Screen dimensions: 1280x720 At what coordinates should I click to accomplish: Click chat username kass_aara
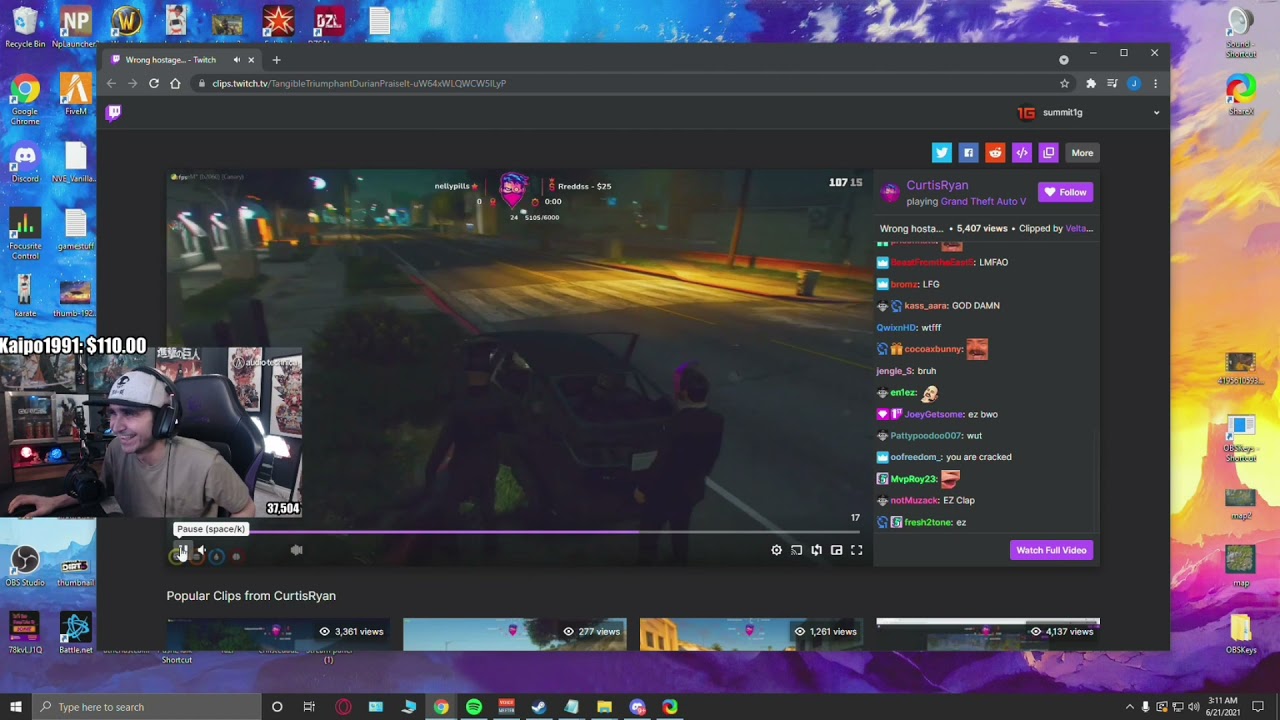[925, 306]
